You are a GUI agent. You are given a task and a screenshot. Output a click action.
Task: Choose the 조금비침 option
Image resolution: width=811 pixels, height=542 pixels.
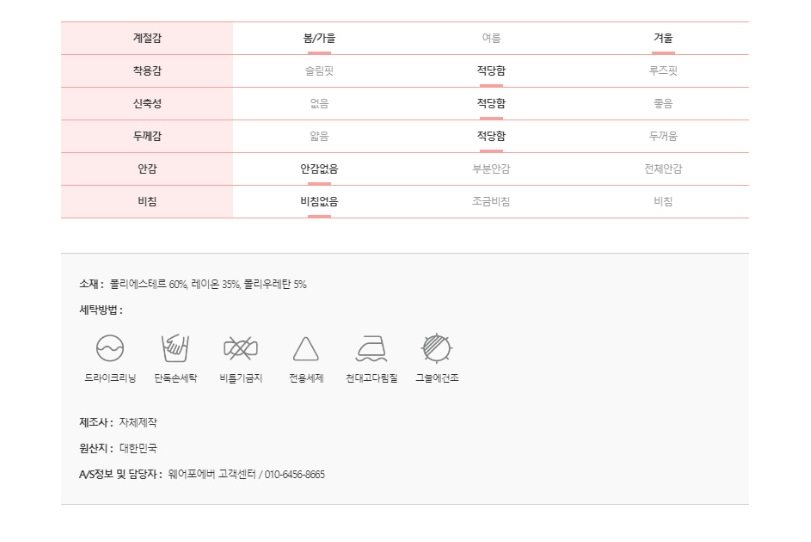pos(491,201)
